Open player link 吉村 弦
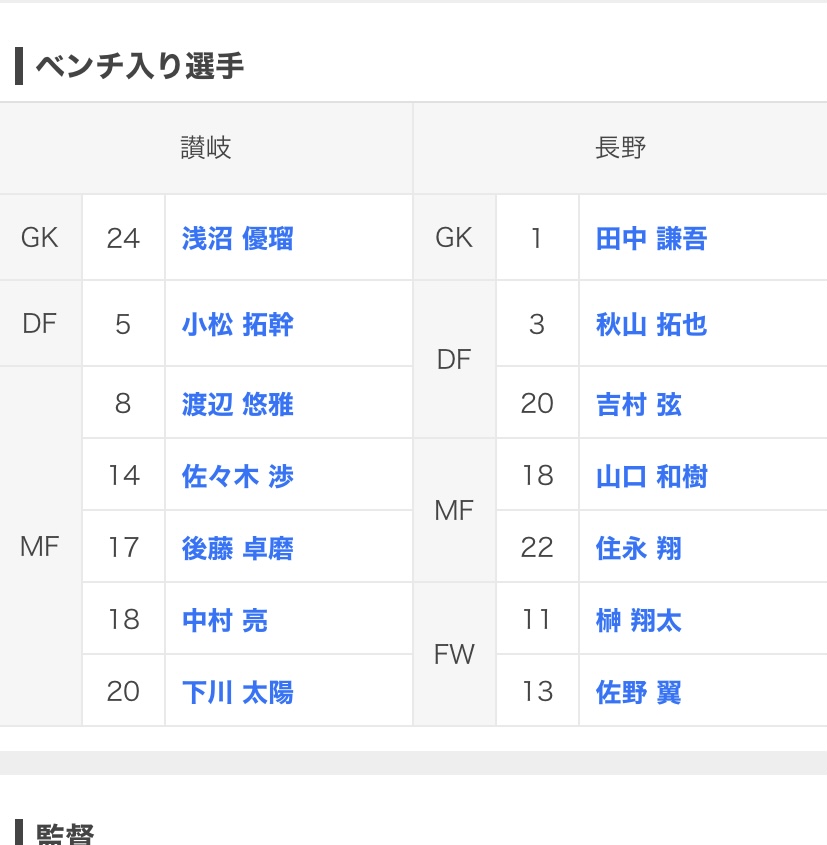Screen dimensions: 827x845 click(638, 404)
